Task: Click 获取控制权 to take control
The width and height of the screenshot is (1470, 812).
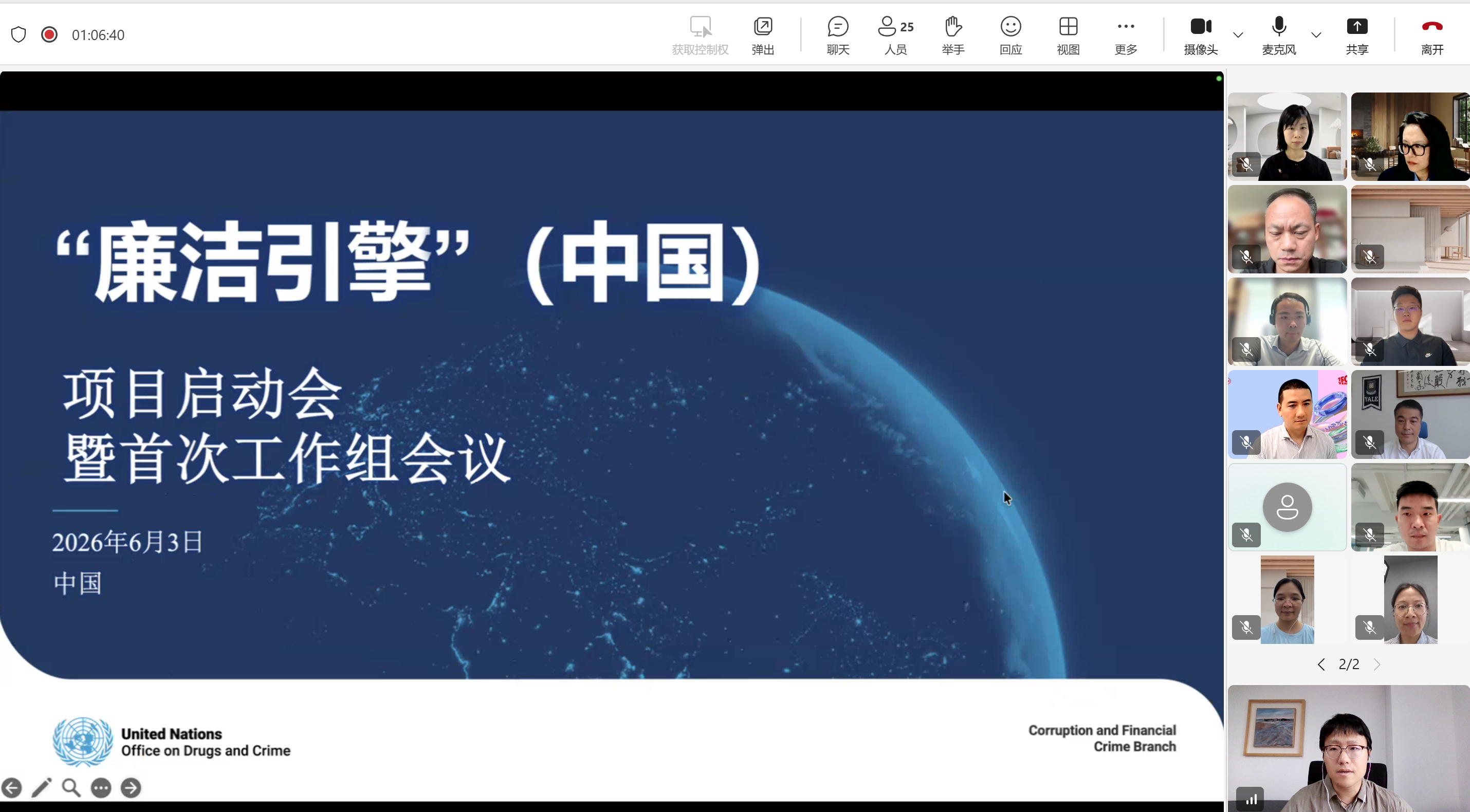Action: point(700,35)
